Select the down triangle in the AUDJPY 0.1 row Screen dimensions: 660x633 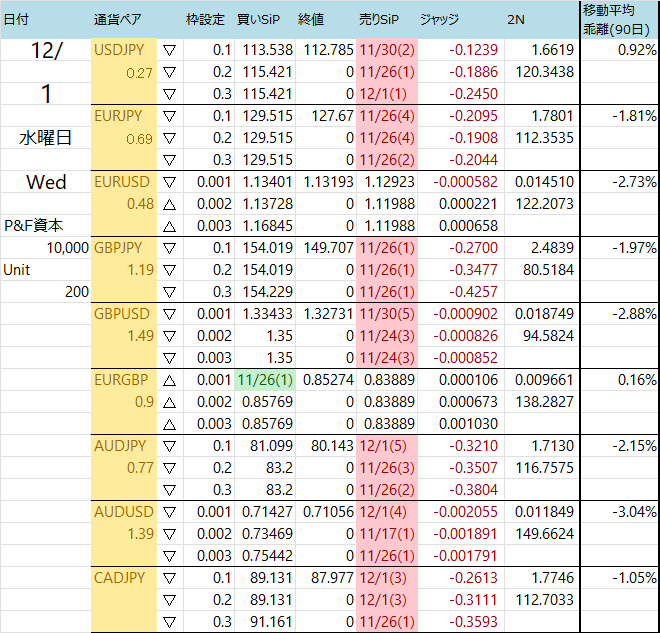169,447
